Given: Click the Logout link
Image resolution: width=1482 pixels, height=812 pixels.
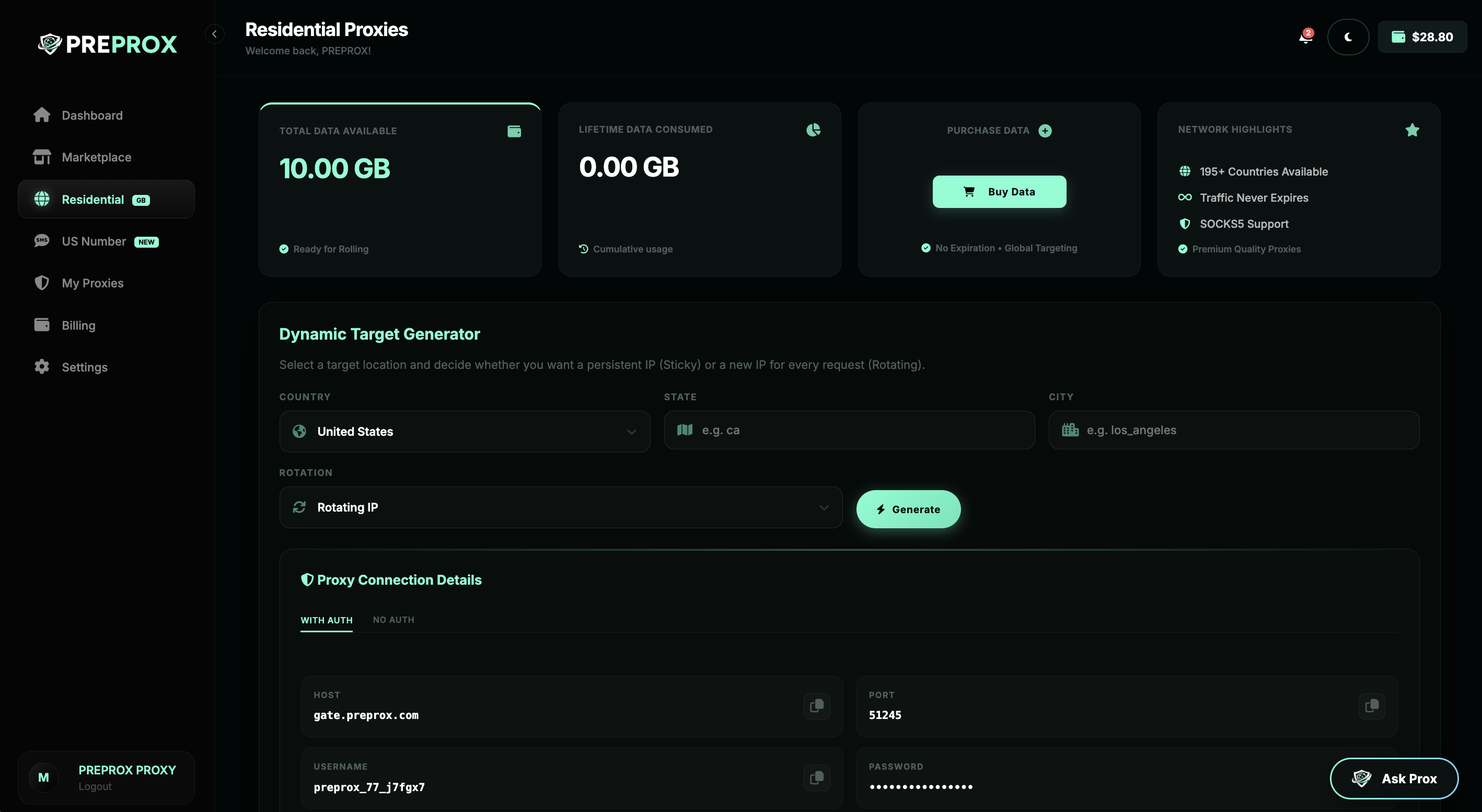Looking at the screenshot, I should tap(95, 786).
